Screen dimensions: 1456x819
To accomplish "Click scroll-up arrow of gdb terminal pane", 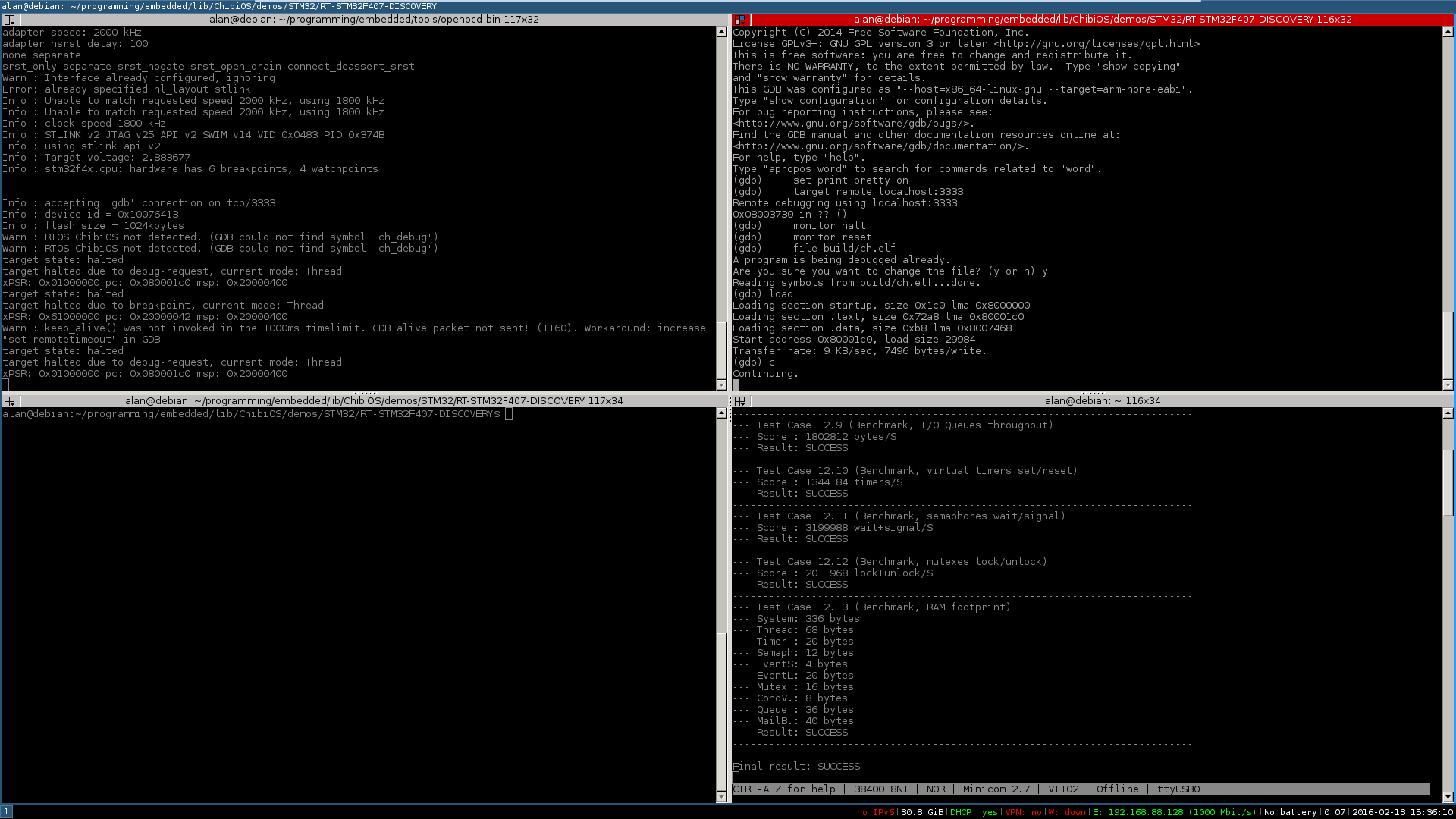I will click(x=1448, y=32).
